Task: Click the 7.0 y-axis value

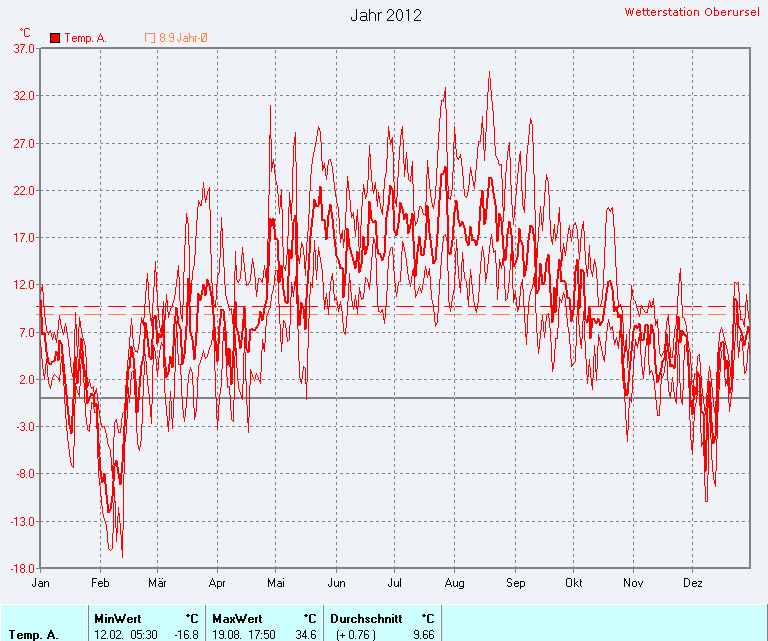Action: click(x=27, y=332)
